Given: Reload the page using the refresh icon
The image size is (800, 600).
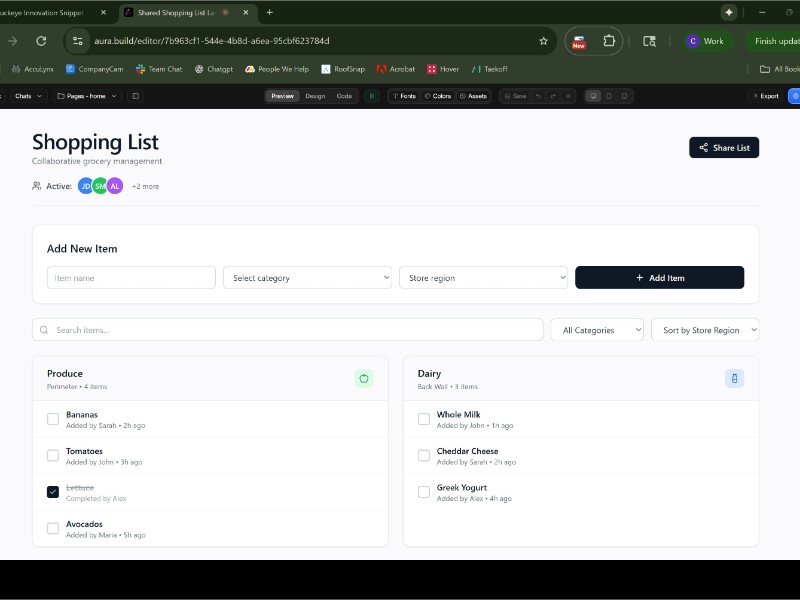Looking at the screenshot, I should [x=41, y=41].
